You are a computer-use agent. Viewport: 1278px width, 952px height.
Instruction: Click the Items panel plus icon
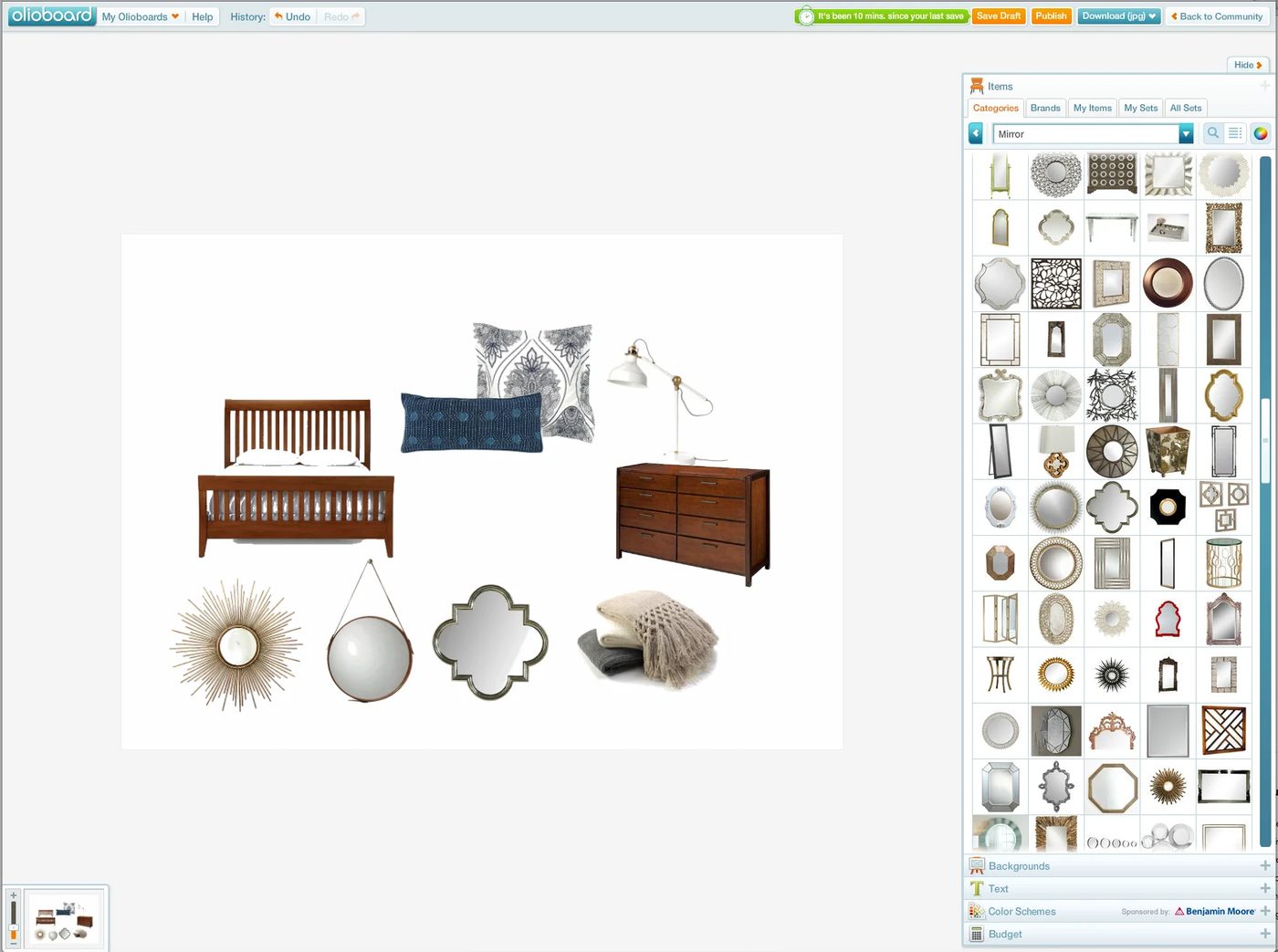click(x=1265, y=86)
